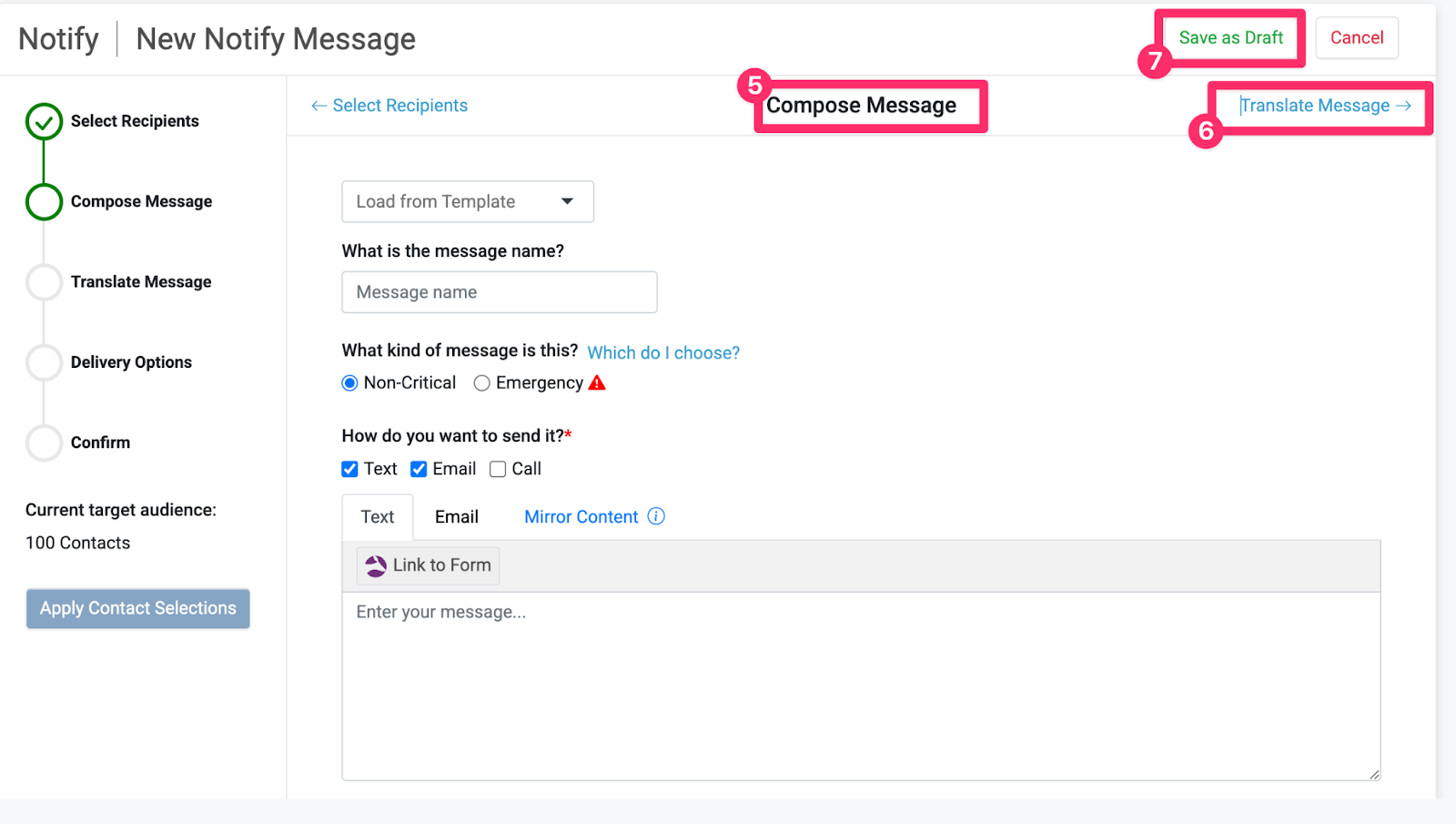Click the Mirror Content info icon
This screenshot has width=1456, height=824.
point(656,516)
